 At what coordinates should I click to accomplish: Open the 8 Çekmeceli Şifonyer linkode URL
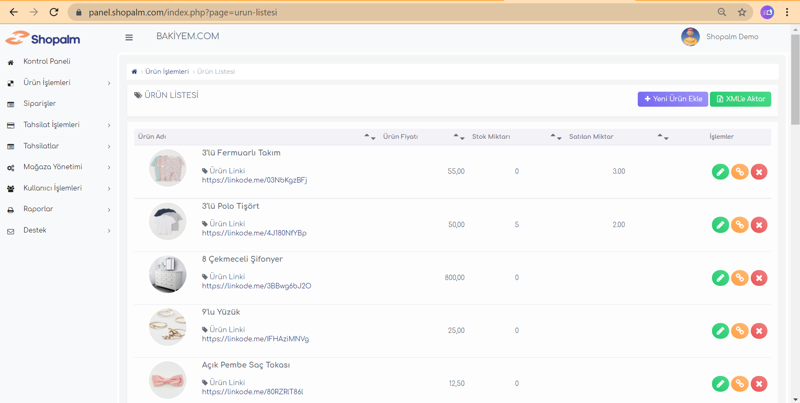coord(256,286)
